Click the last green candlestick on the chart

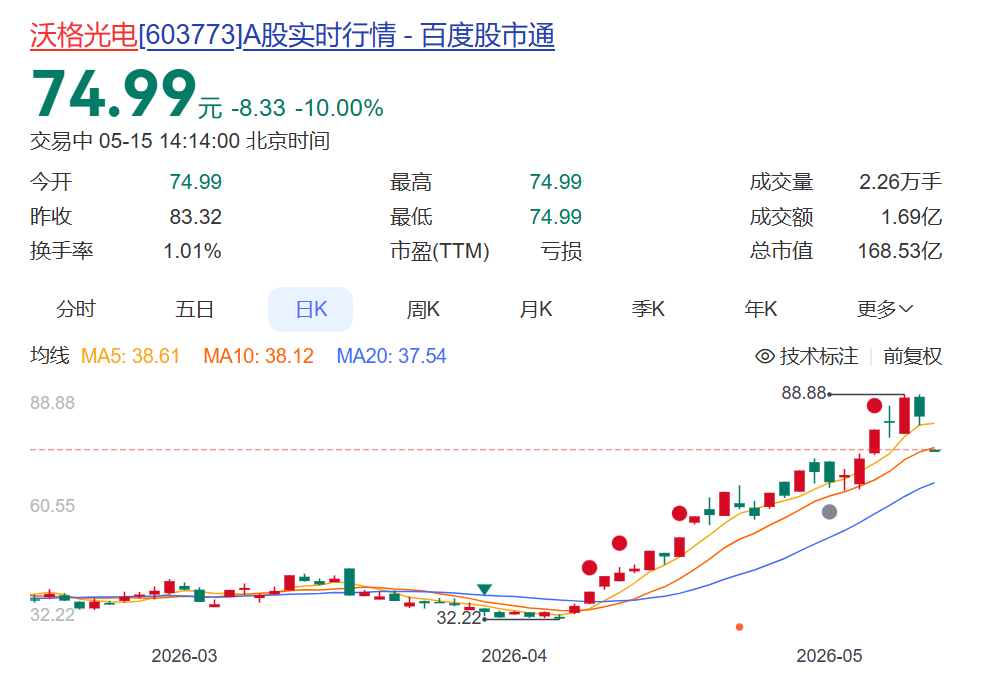point(935,450)
